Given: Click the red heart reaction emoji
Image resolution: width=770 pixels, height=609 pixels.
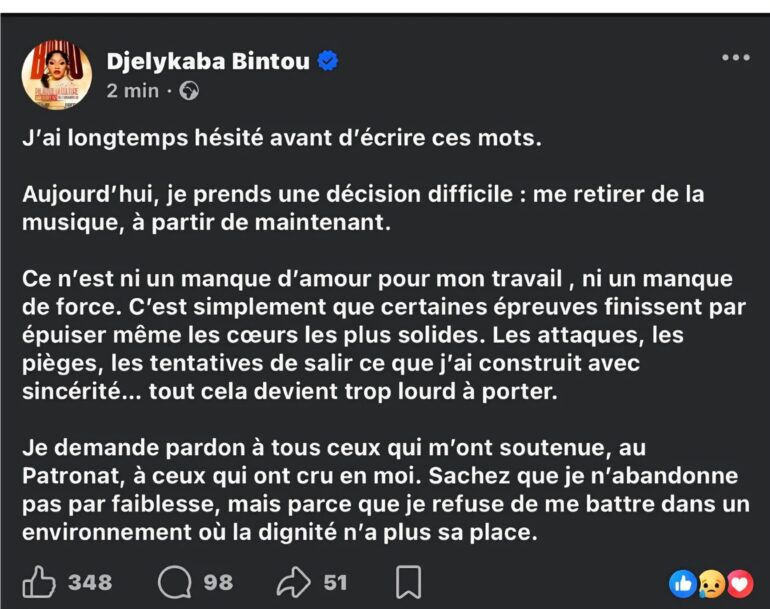Looking at the screenshot, I should point(739,582).
